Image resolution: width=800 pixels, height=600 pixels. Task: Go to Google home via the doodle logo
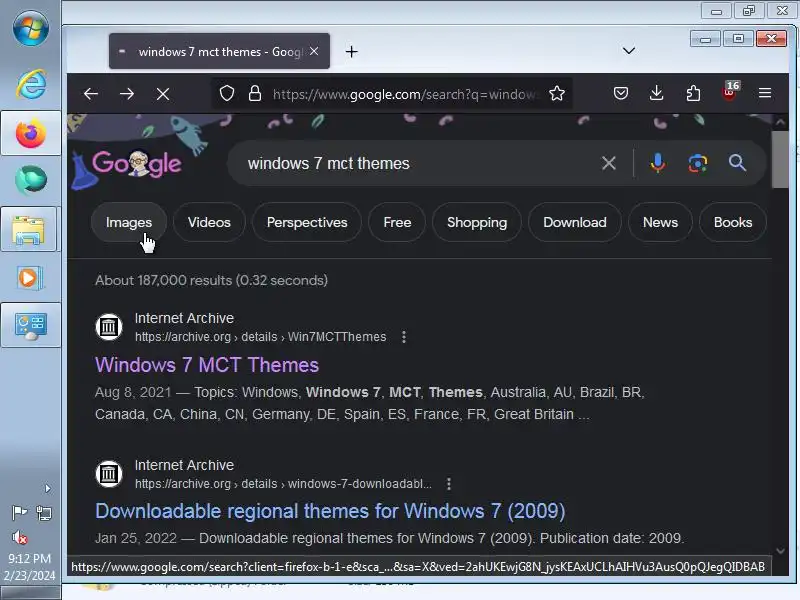[136, 163]
